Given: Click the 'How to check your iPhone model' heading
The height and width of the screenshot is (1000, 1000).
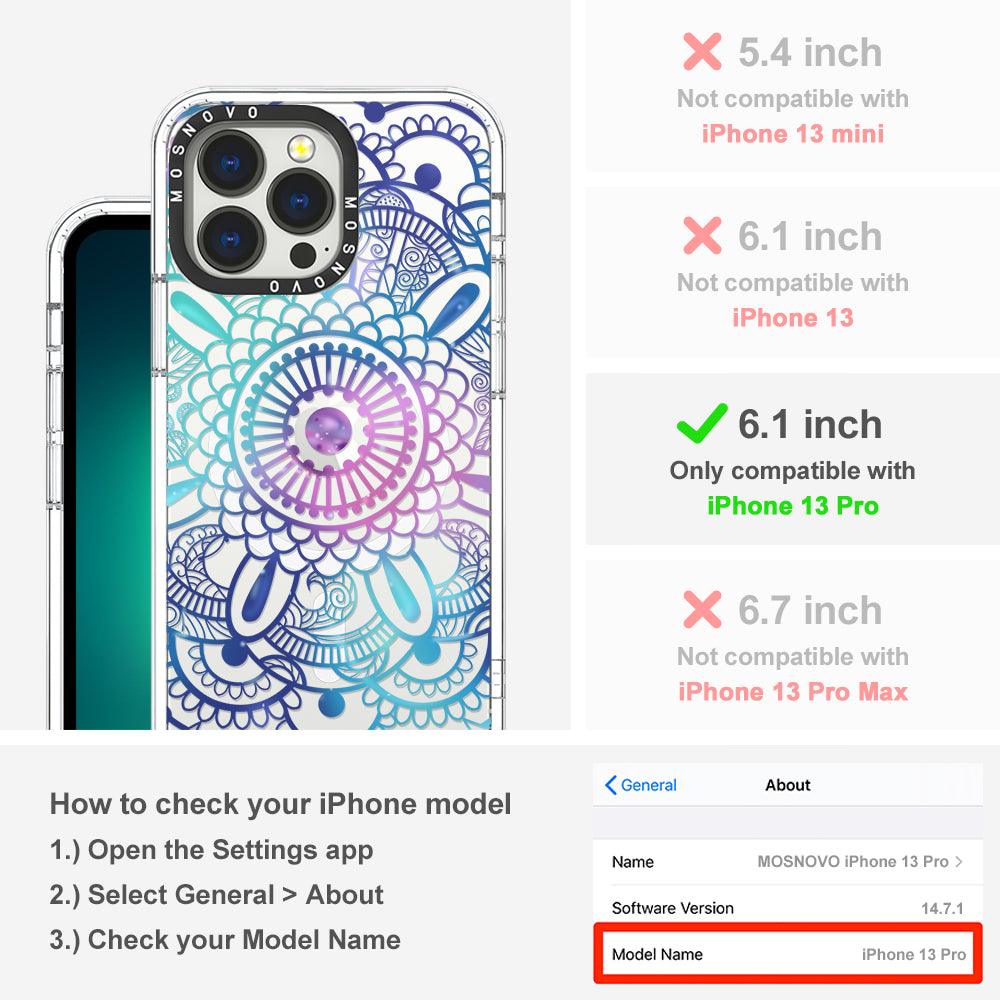Looking at the screenshot, I should coord(281,804).
